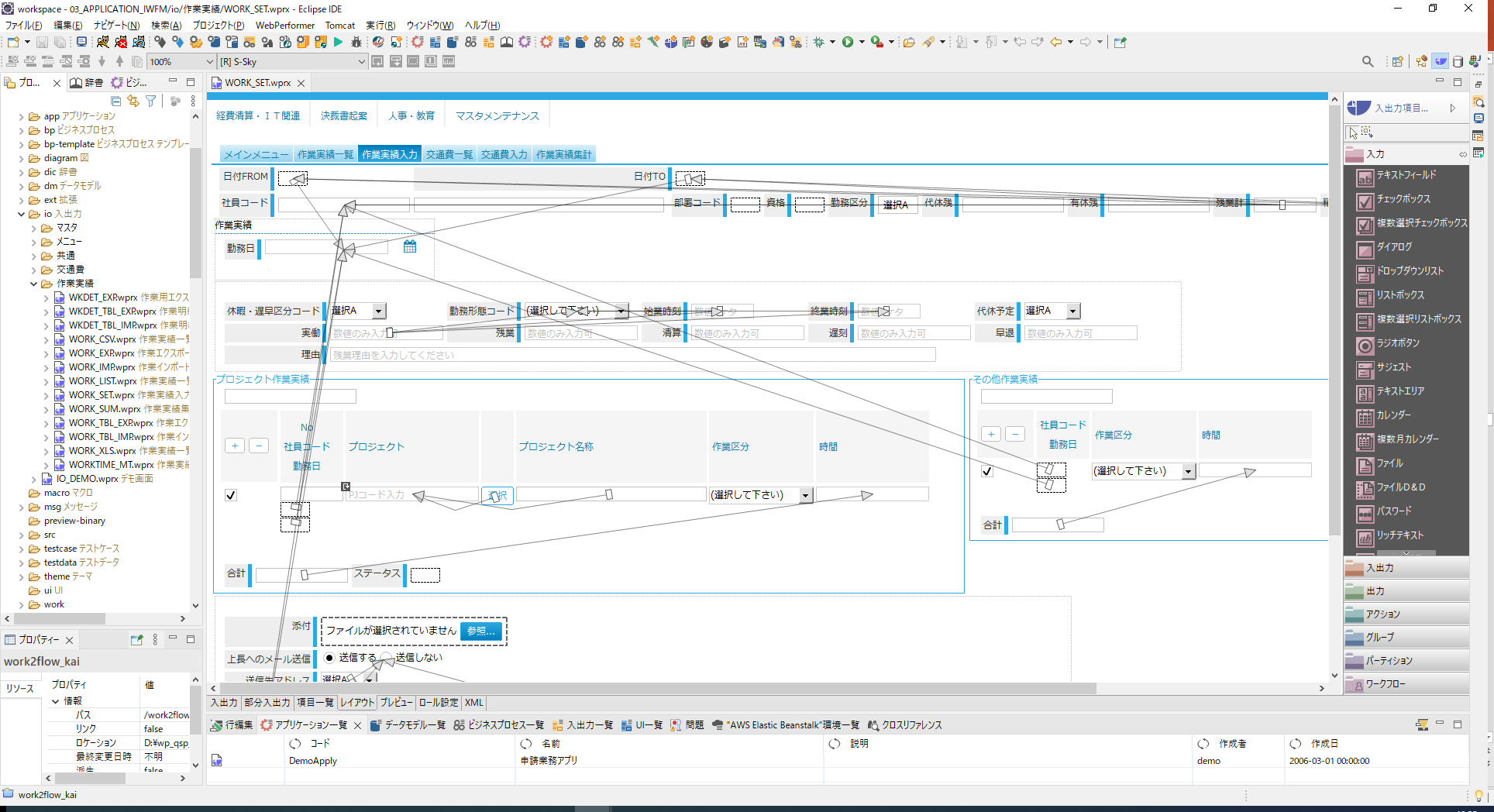Click the 参照... file browse button
The height and width of the screenshot is (812, 1494).
[480, 631]
